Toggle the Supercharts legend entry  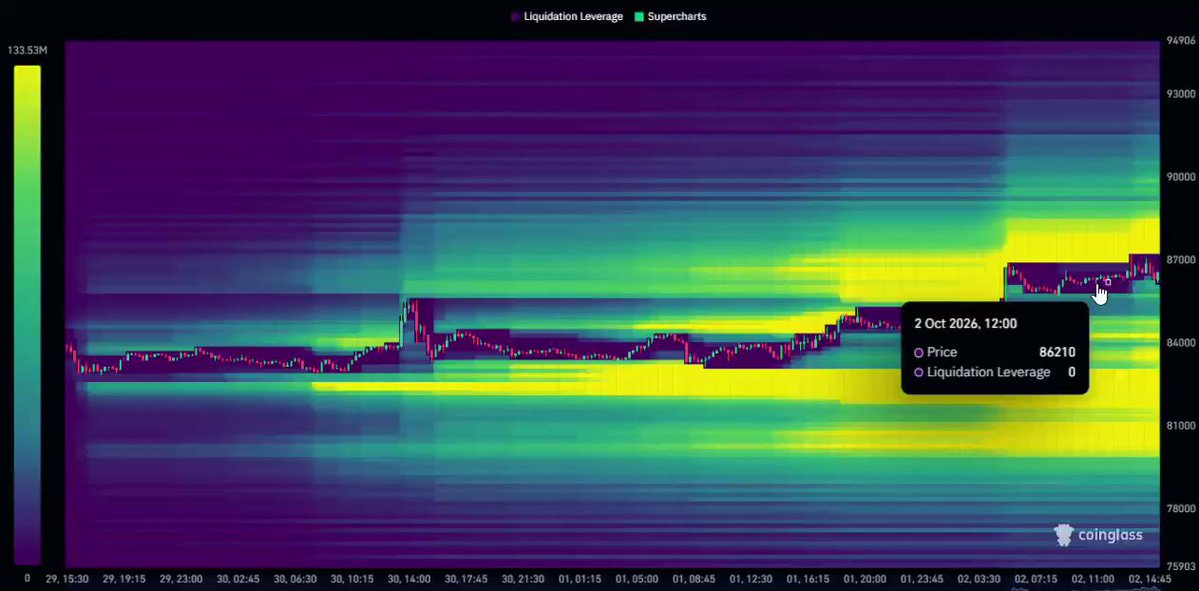click(x=670, y=16)
